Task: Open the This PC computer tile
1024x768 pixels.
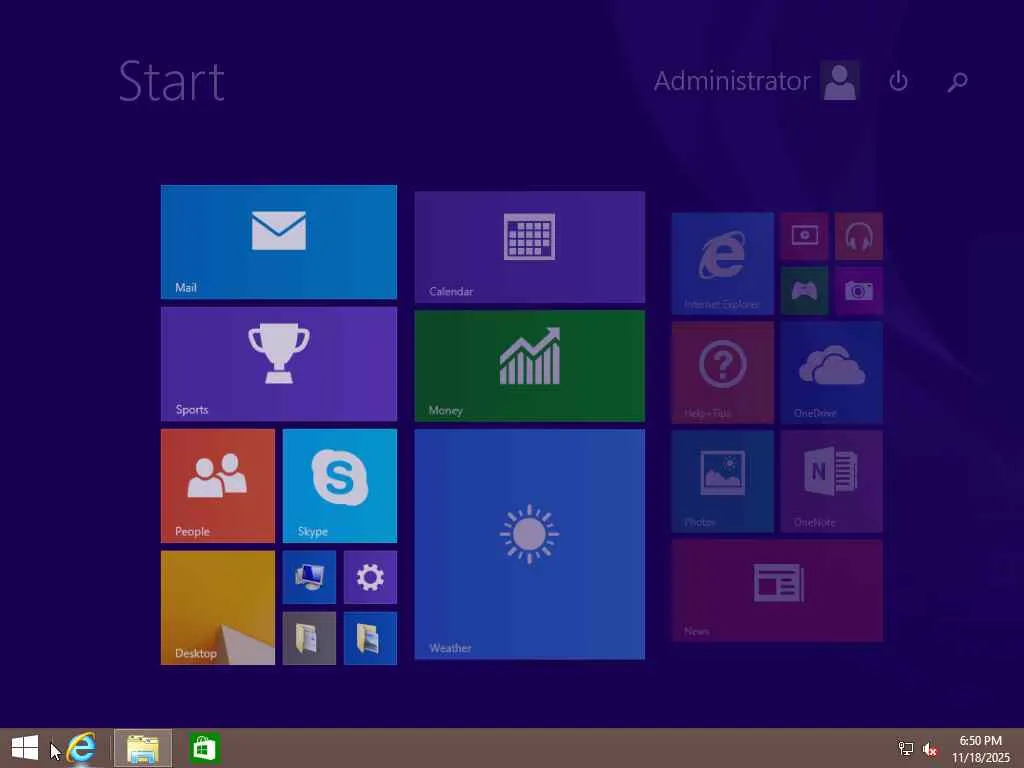Action: point(310,577)
